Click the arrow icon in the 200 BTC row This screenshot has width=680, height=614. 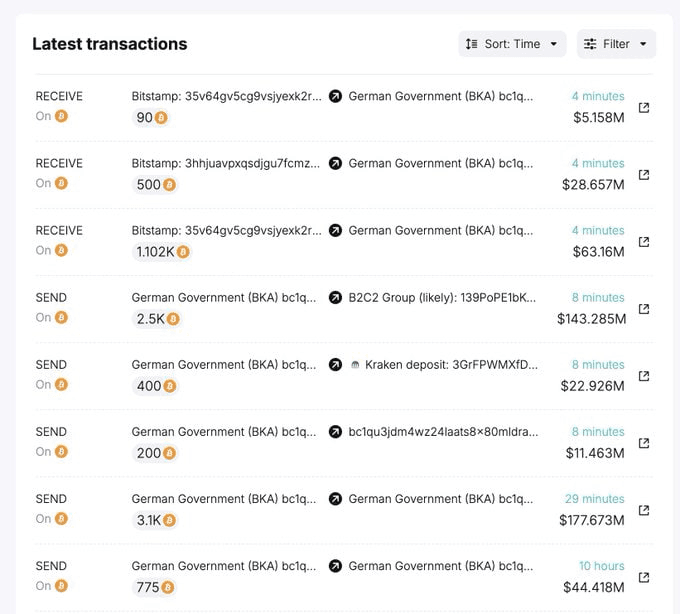[335, 432]
